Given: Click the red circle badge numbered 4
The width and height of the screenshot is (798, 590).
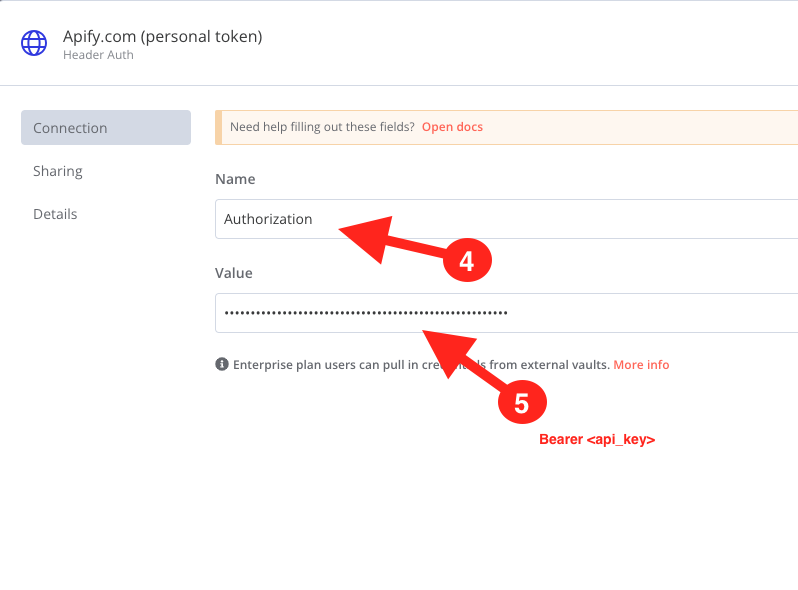Looking at the screenshot, I should click(x=466, y=261).
